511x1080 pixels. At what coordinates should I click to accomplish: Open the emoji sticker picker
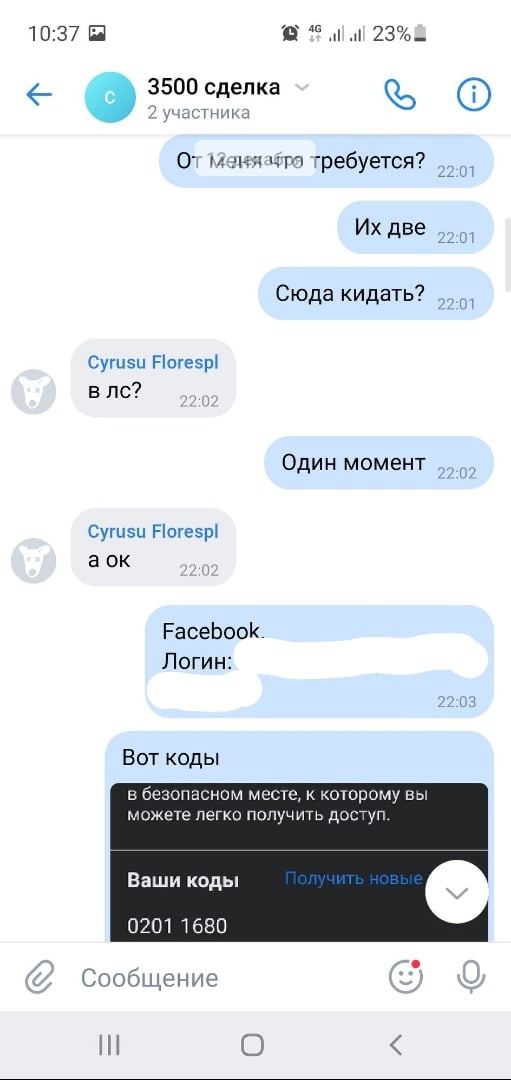click(406, 976)
